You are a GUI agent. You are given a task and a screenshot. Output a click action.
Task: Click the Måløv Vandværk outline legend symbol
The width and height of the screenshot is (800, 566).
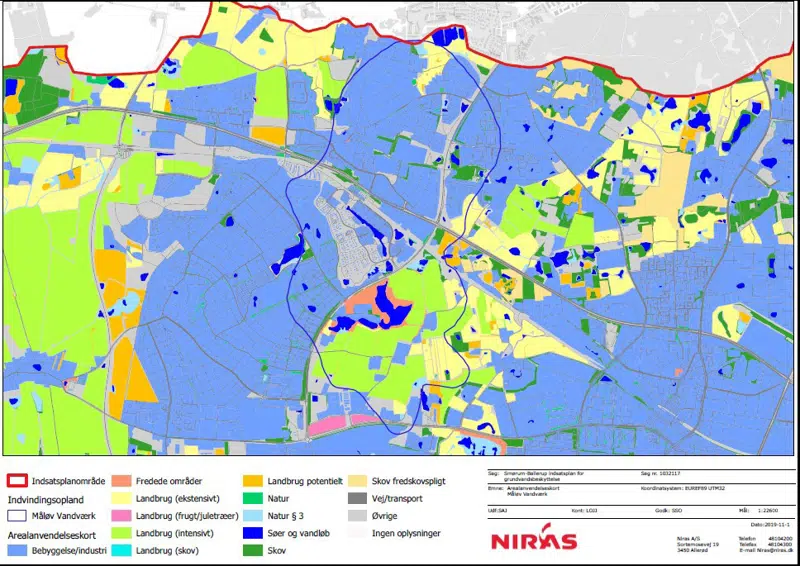[x=17, y=515]
